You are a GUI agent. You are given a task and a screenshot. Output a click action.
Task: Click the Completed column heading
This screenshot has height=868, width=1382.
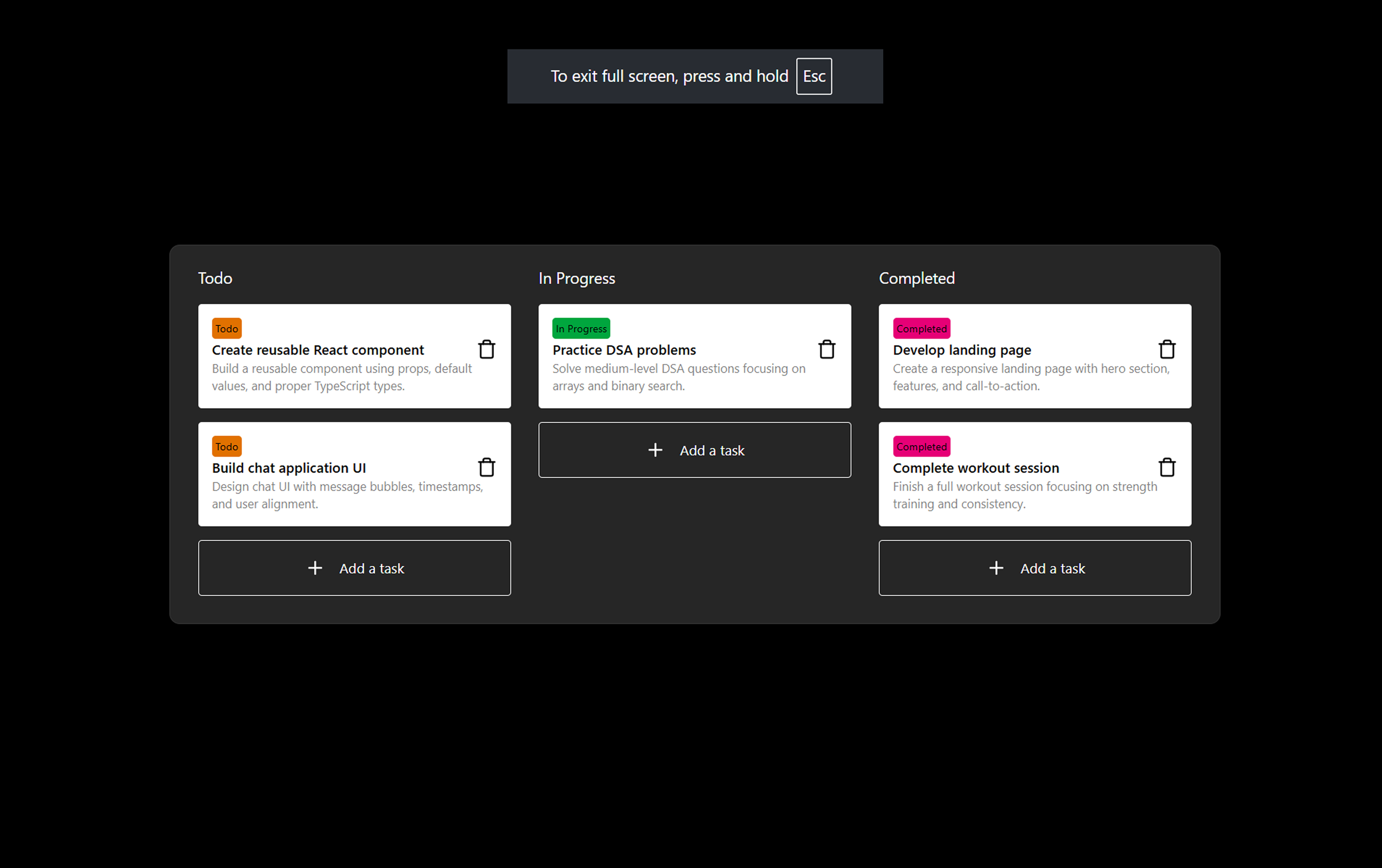click(917, 278)
